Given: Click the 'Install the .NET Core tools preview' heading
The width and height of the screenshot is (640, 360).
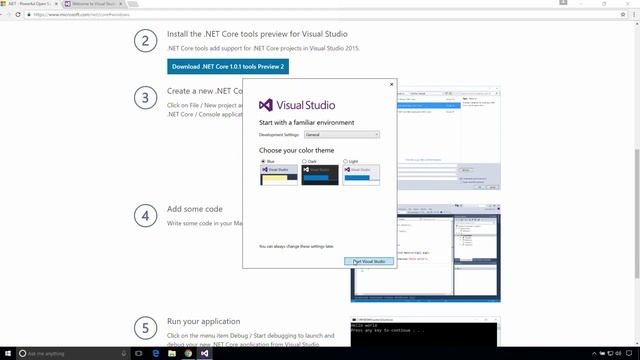Looking at the screenshot, I should pyautogui.click(x=257, y=34).
